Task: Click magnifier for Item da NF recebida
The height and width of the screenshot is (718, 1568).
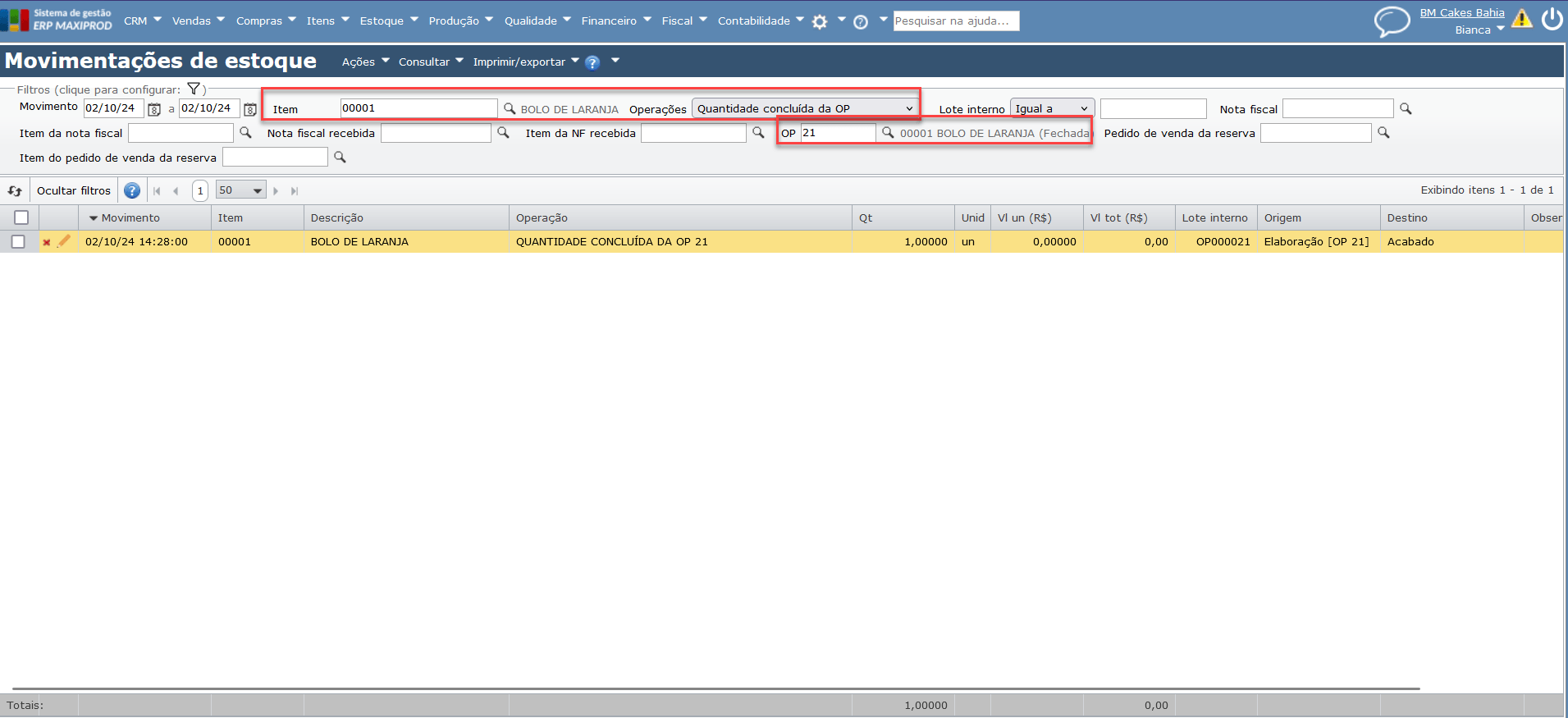Action: pos(758,132)
